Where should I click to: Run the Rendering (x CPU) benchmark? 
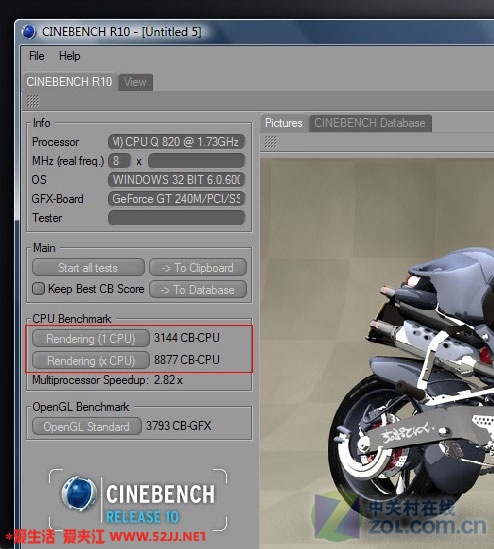coord(91,361)
